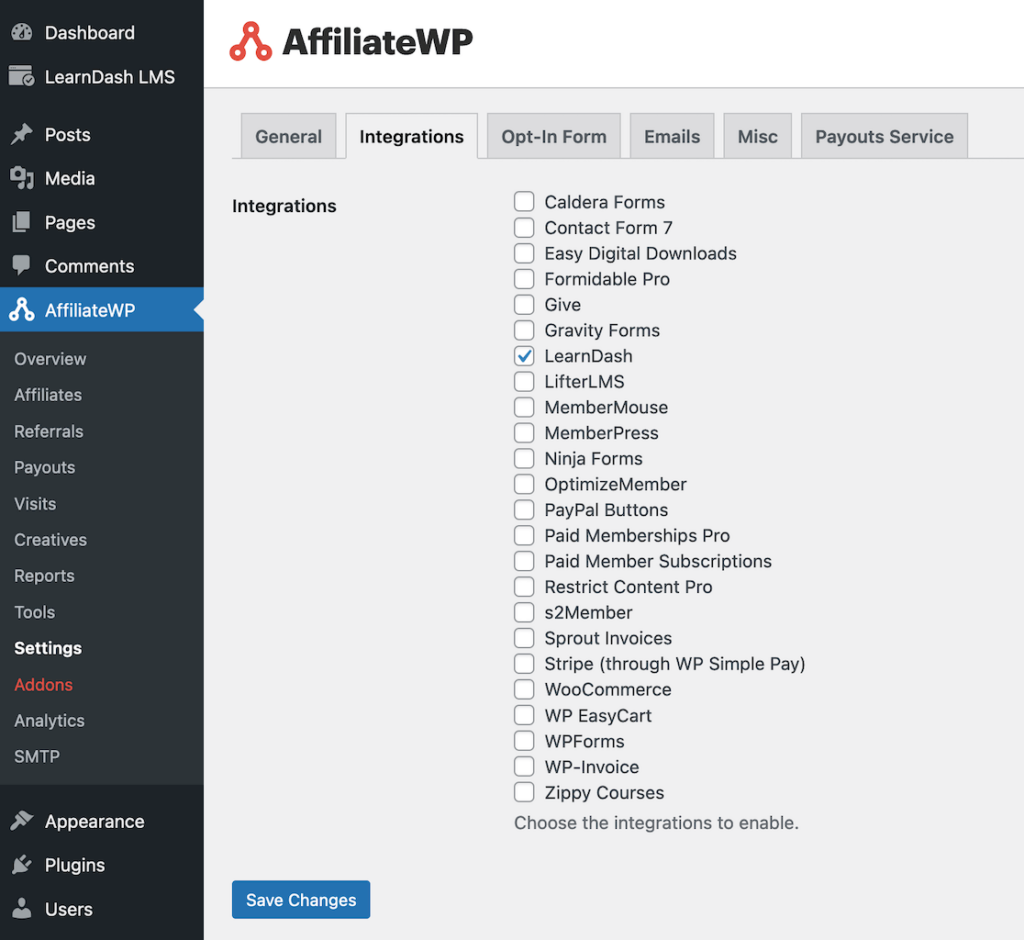This screenshot has width=1024, height=940.
Task: Check the WPForms box
Action: pyautogui.click(x=524, y=741)
